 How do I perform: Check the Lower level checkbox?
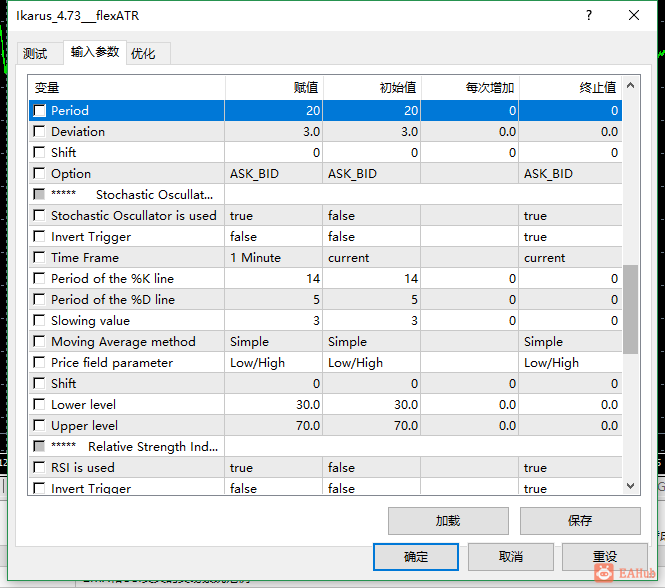pos(39,404)
